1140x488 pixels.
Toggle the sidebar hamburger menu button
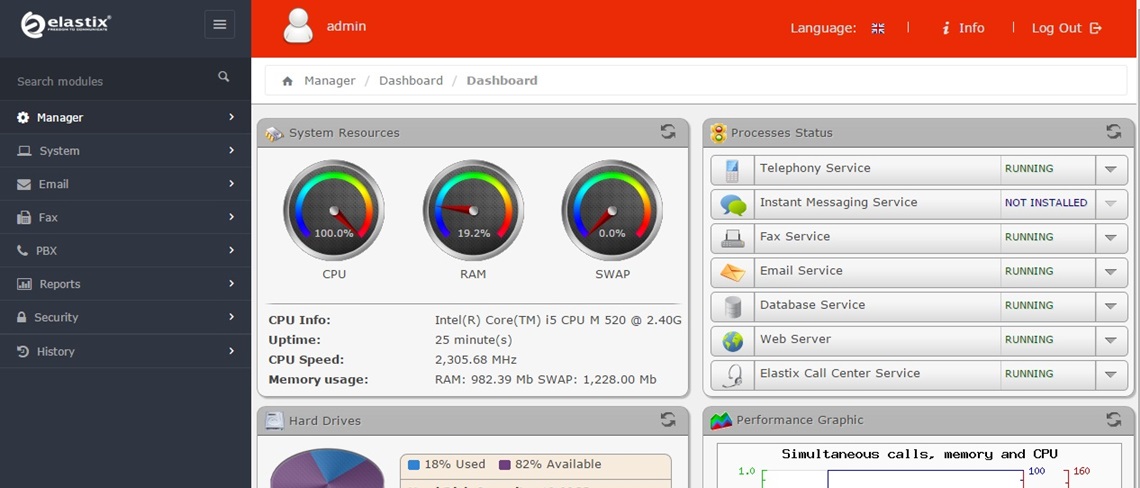pos(220,25)
